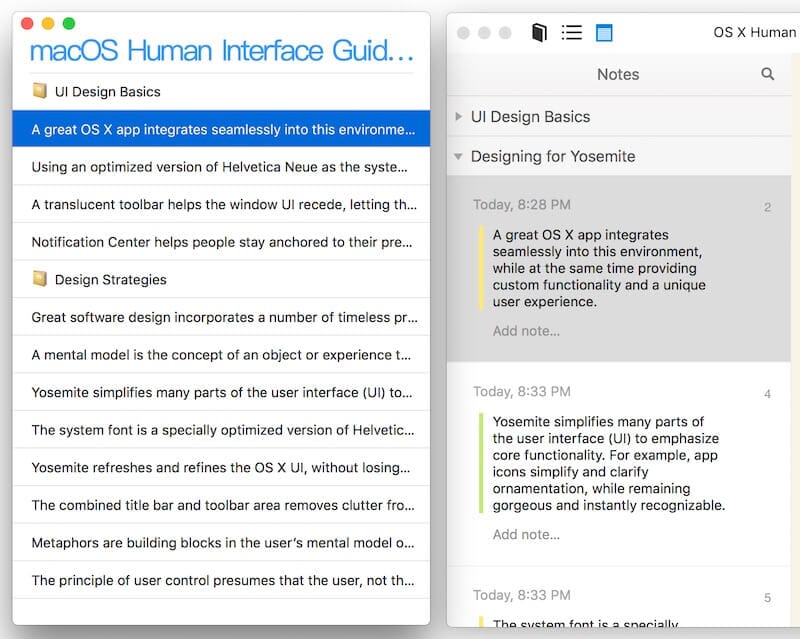Click page number 2 beside the 8:28 PM note
800x639 pixels.
point(767,207)
